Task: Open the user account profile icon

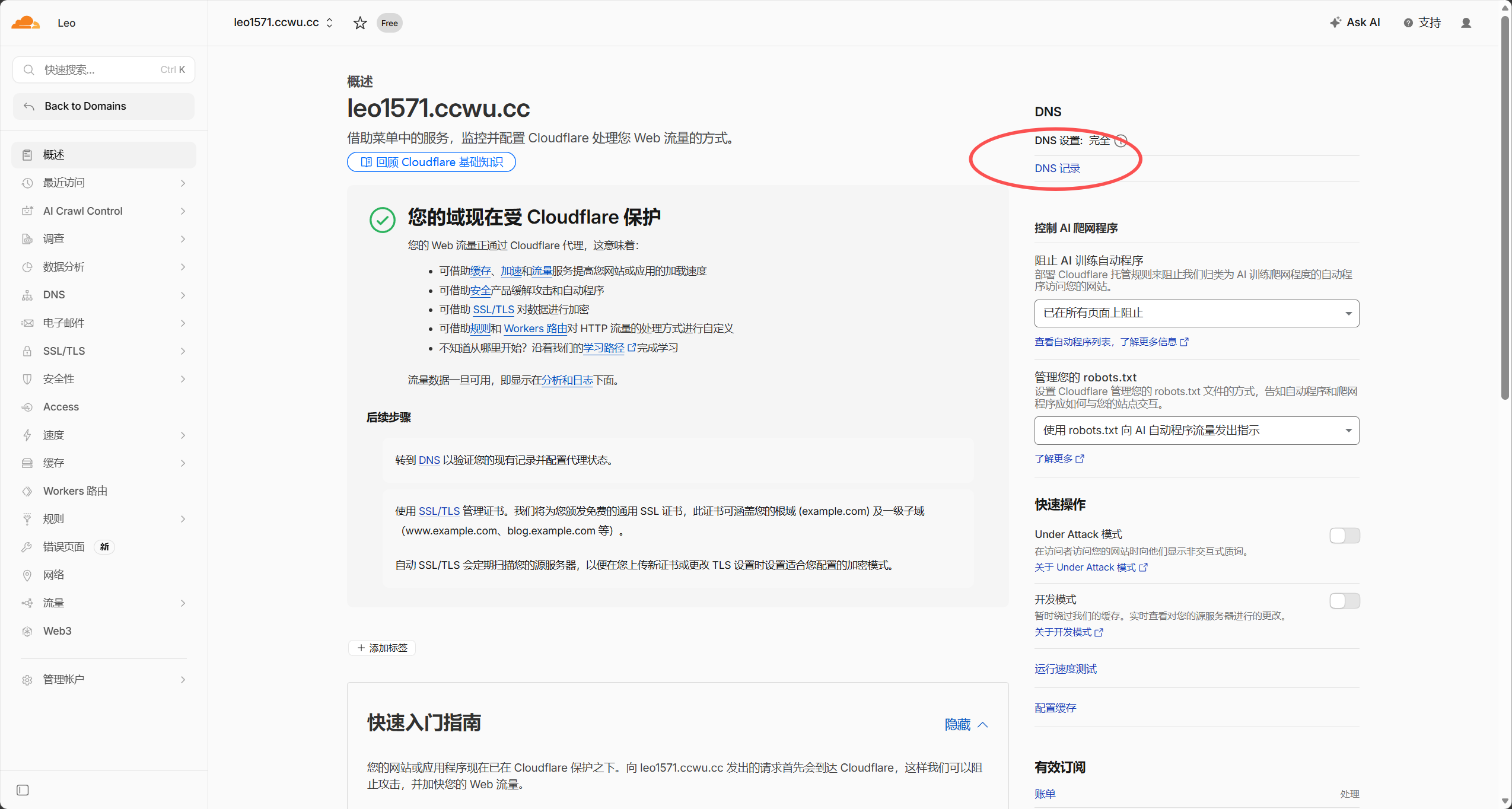Action: [x=1466, y=23]
